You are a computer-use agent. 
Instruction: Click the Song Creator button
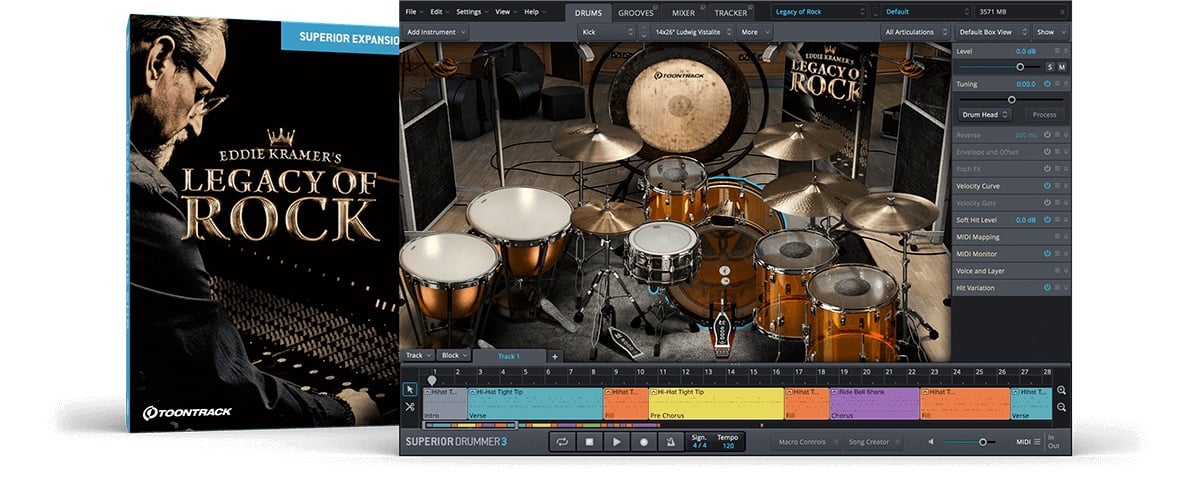(869, 442)
